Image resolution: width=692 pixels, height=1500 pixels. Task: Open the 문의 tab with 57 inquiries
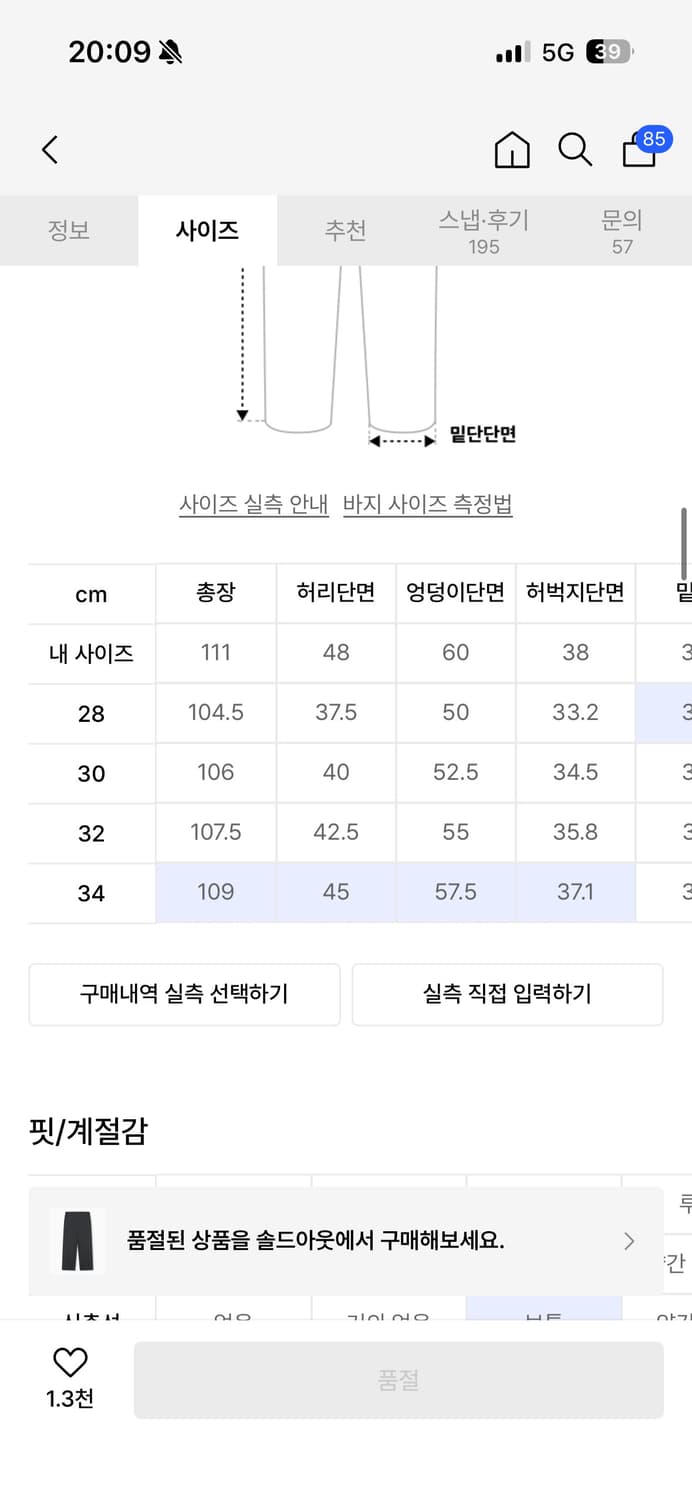click(x=622, y=230)
